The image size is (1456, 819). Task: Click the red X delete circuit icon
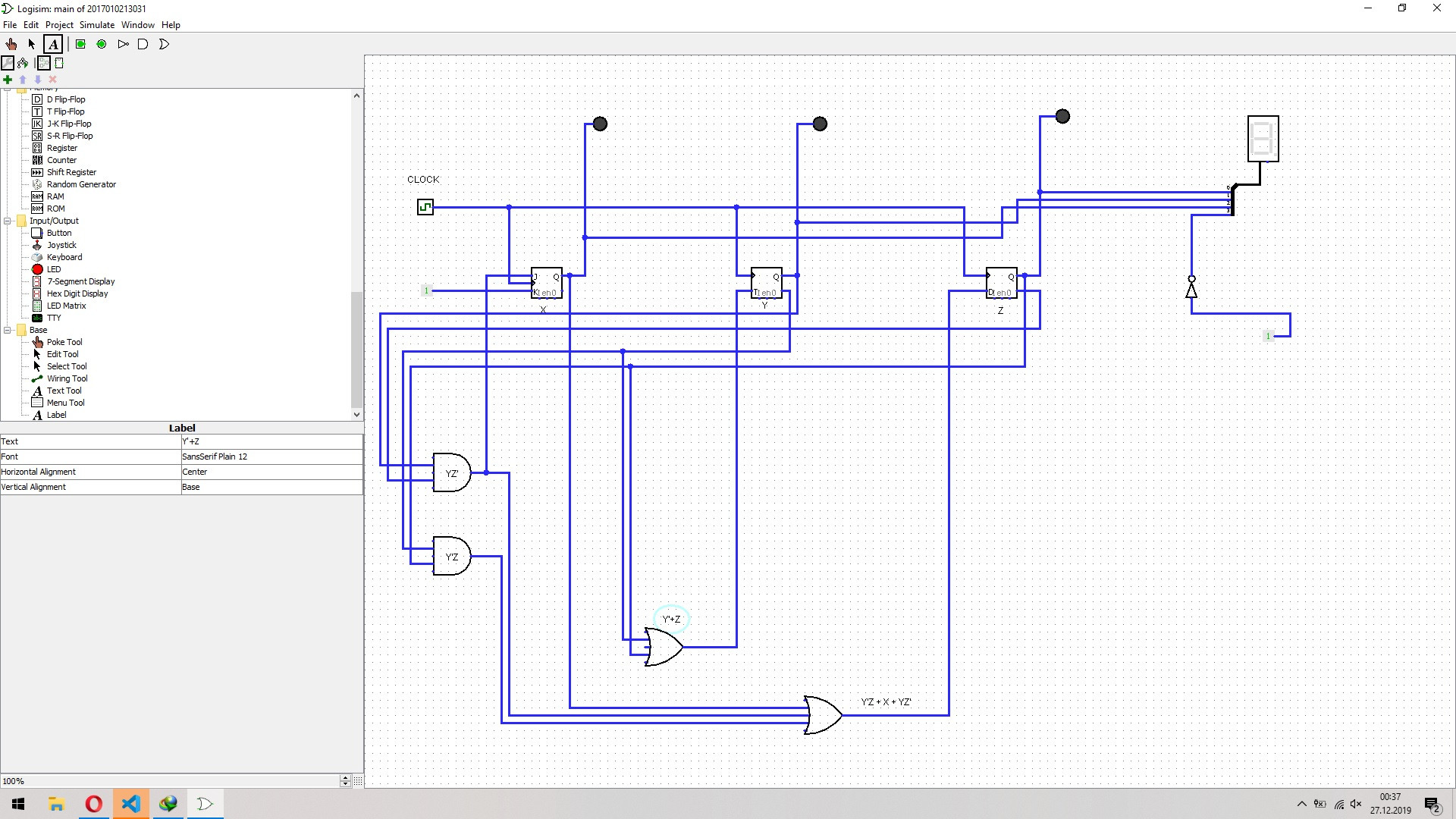click(53, 79)
